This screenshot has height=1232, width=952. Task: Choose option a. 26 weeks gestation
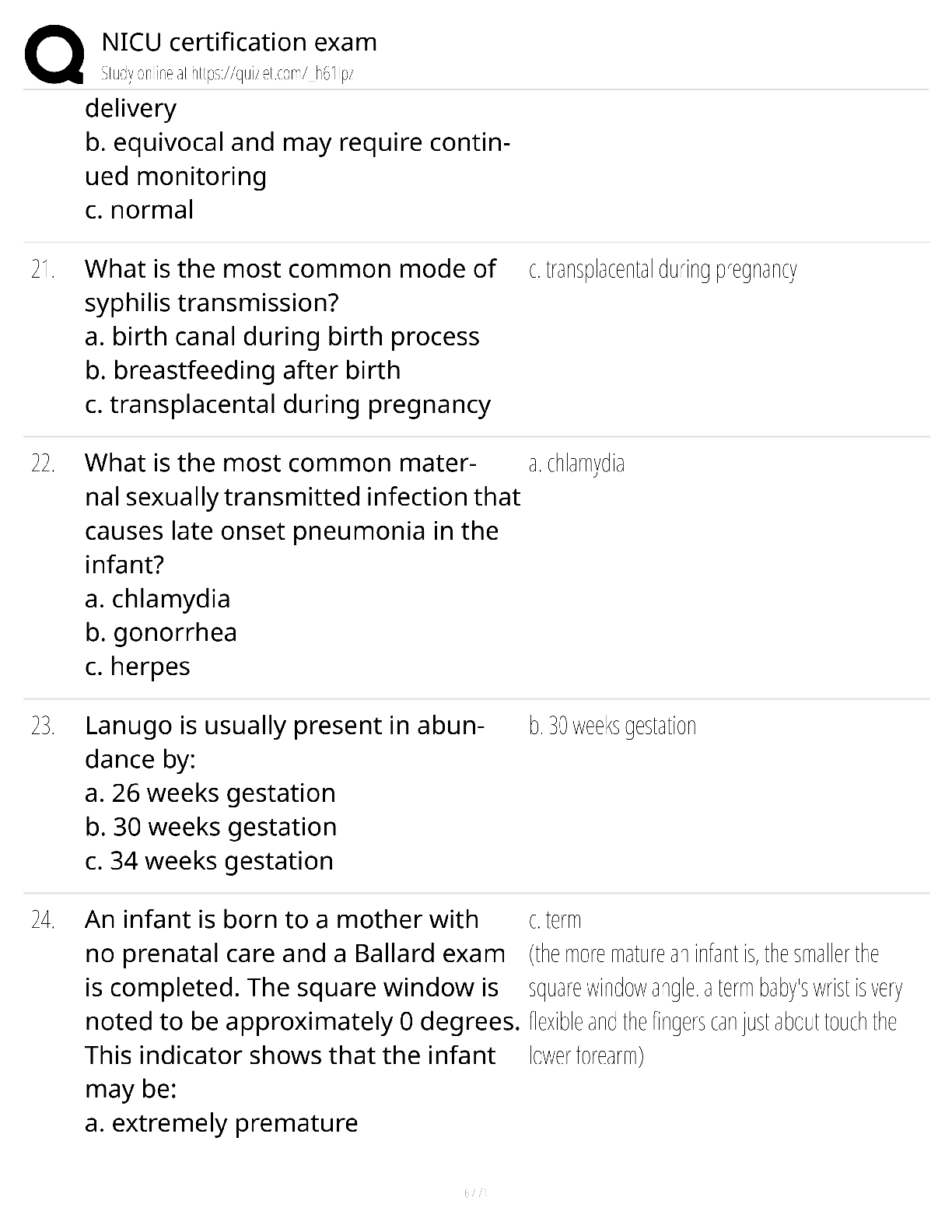coord(210,793)
